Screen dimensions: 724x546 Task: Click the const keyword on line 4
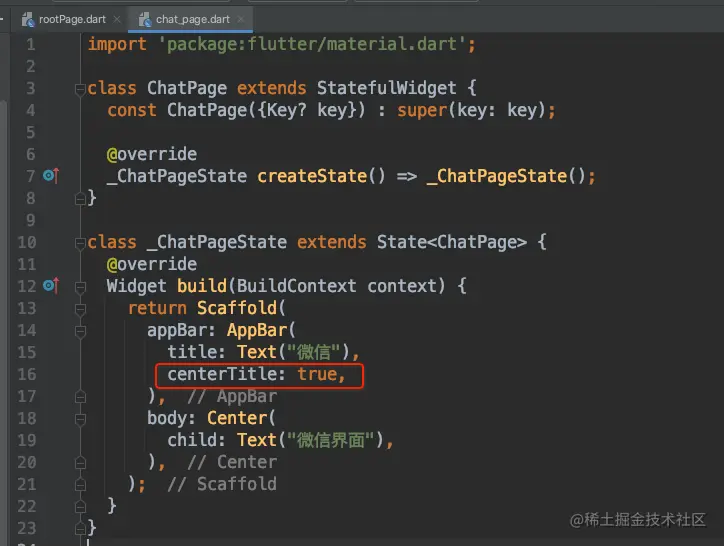point(132,110)
